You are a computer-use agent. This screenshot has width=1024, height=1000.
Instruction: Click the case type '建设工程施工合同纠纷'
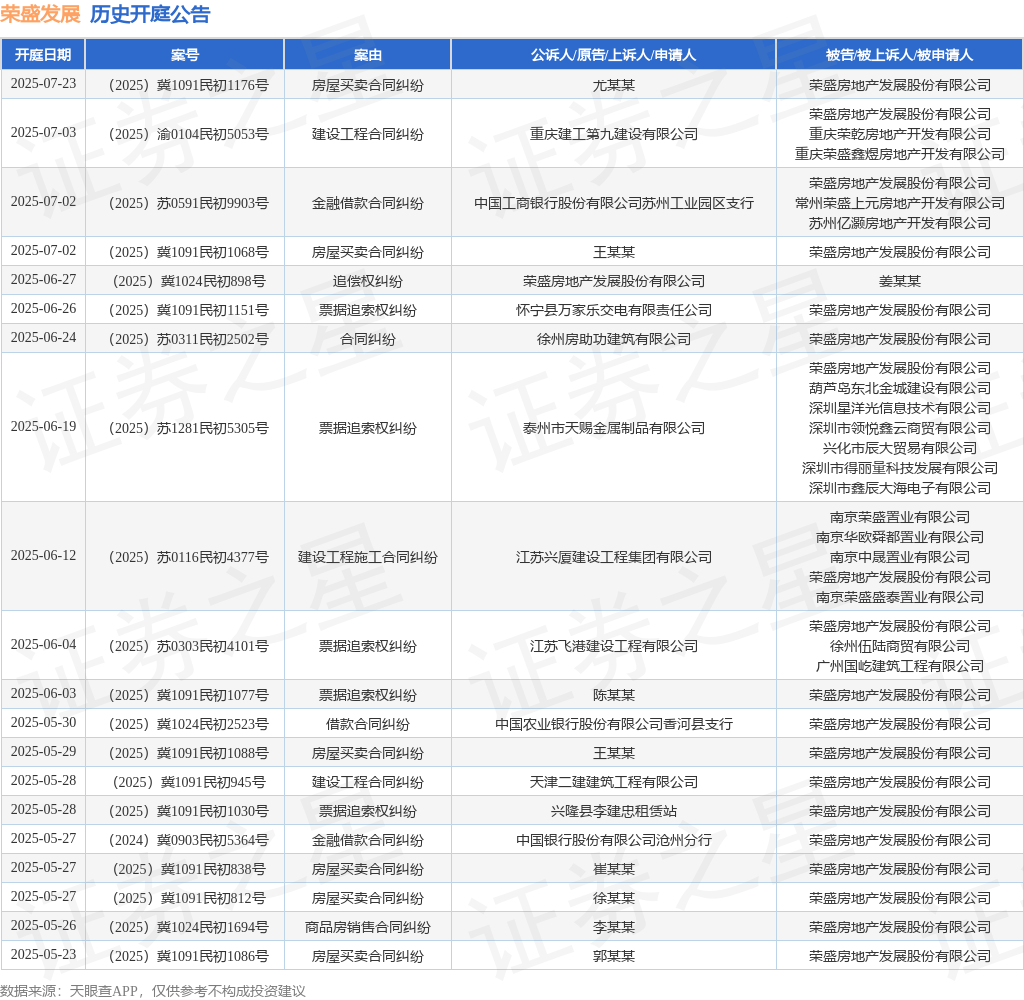(368, 557)
